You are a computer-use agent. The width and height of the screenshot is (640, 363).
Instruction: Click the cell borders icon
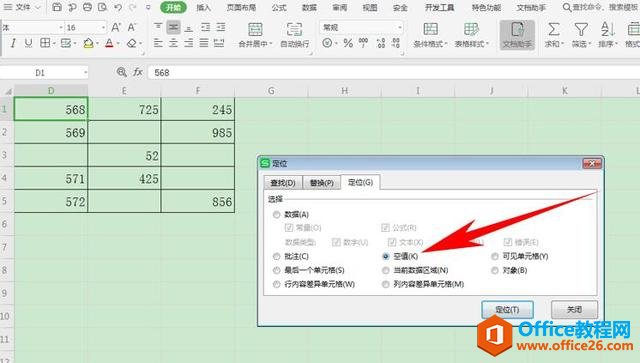click(x=45, y=43)
